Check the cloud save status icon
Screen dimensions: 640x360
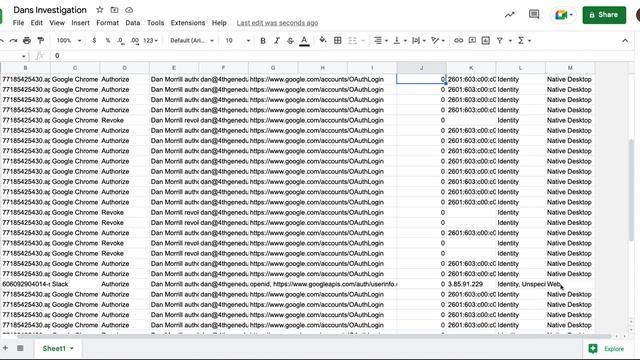click(x=129, y=10)
